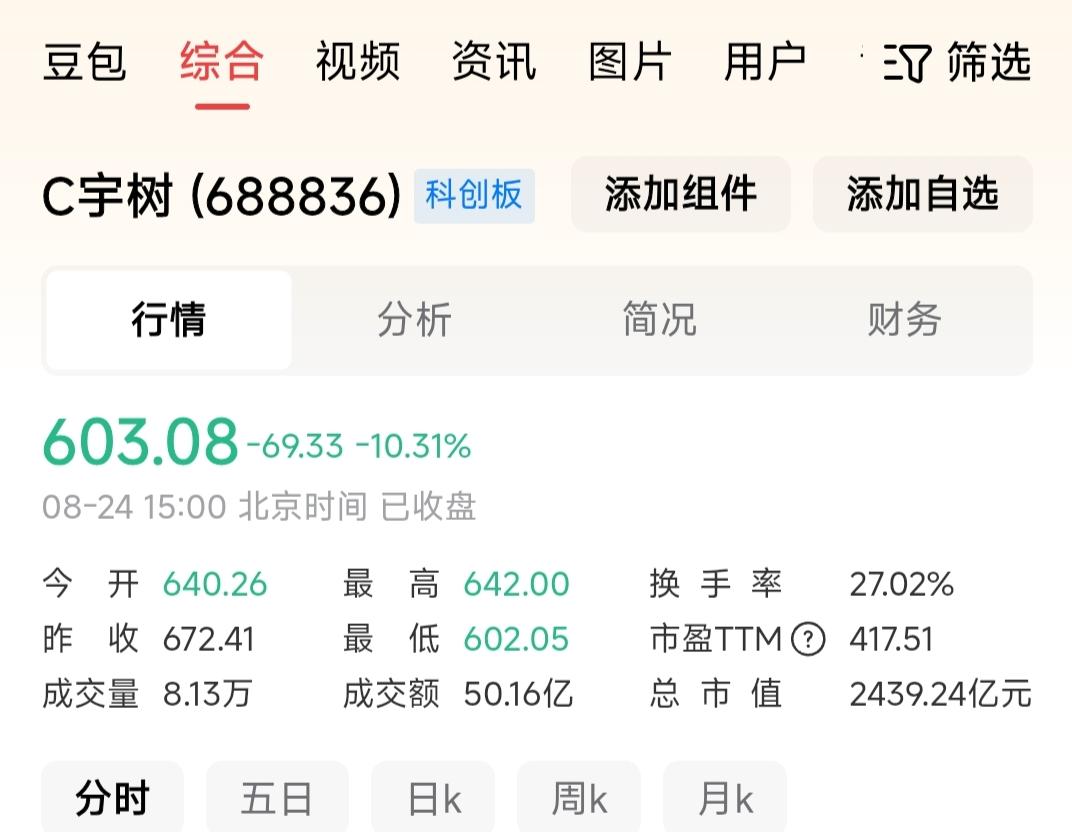Open the 图片 tab
The image size is (1072, 832).
[630, 62]
